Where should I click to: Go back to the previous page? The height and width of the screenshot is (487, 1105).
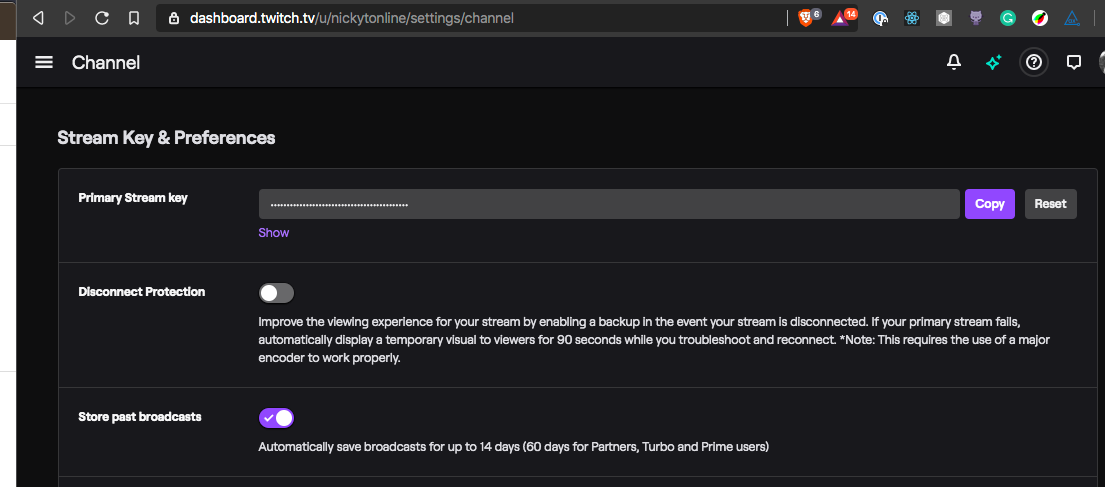point(38,18)
